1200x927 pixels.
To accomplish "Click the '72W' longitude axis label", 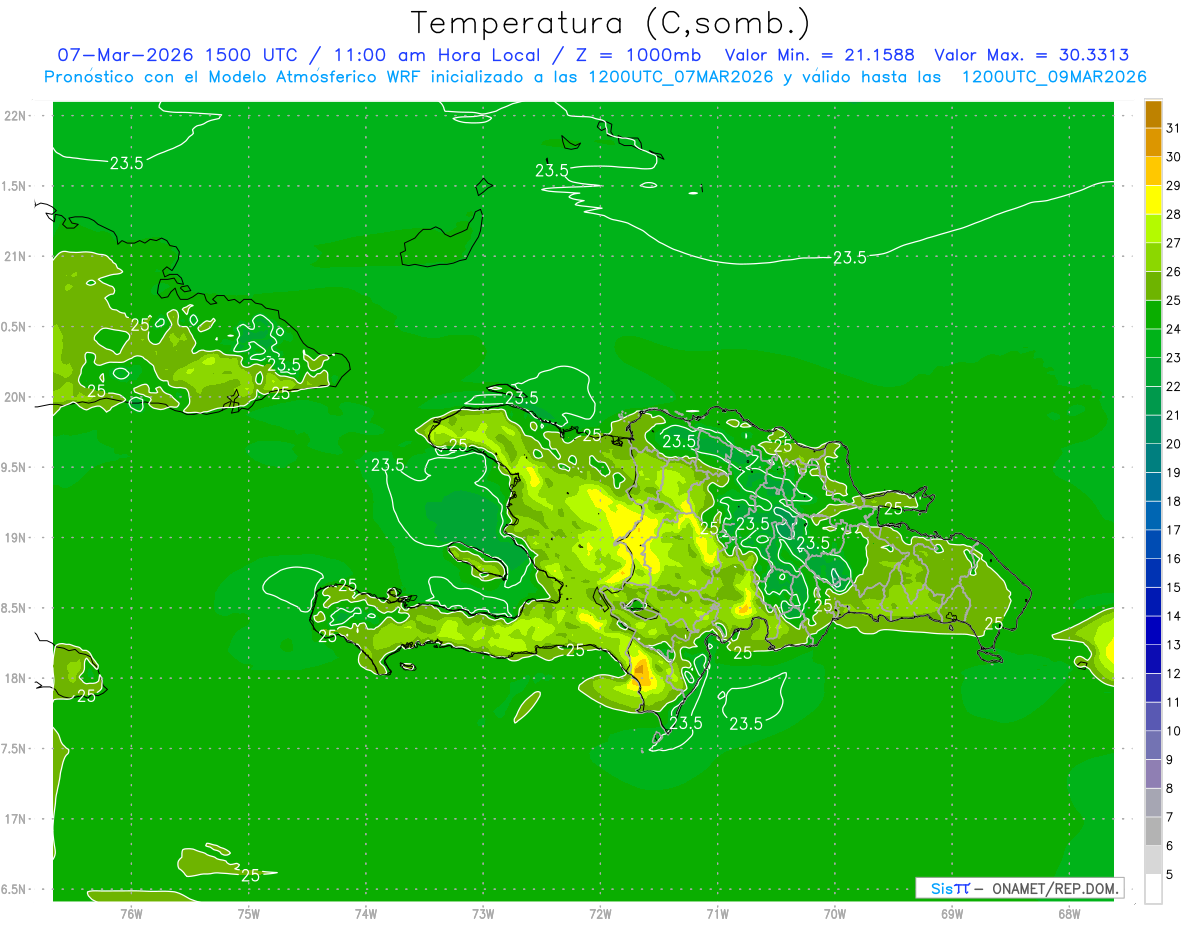I will click(600, 913).
